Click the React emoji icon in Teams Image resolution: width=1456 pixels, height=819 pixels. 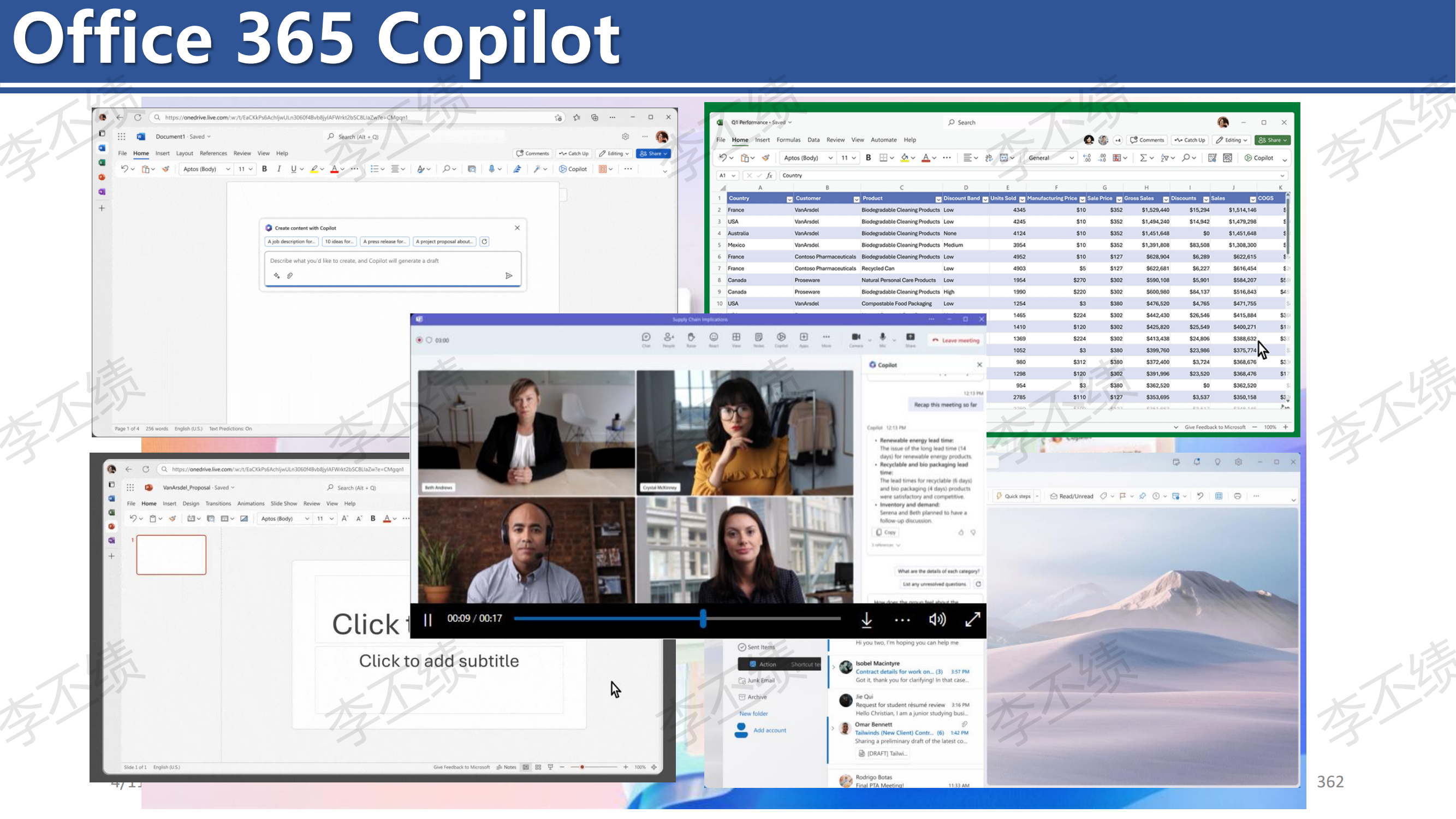click(714, 339)
